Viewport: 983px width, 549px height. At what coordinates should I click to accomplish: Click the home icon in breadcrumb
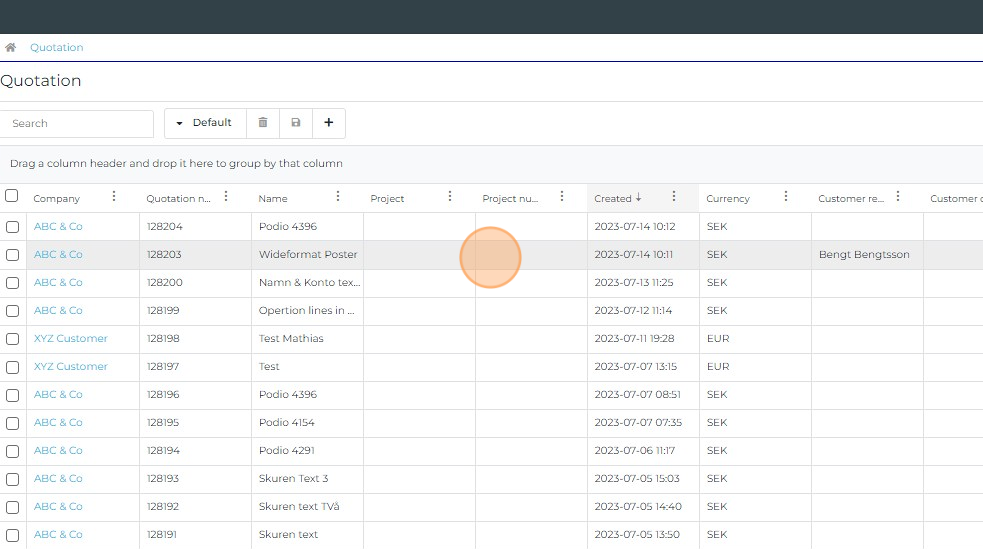10,47
